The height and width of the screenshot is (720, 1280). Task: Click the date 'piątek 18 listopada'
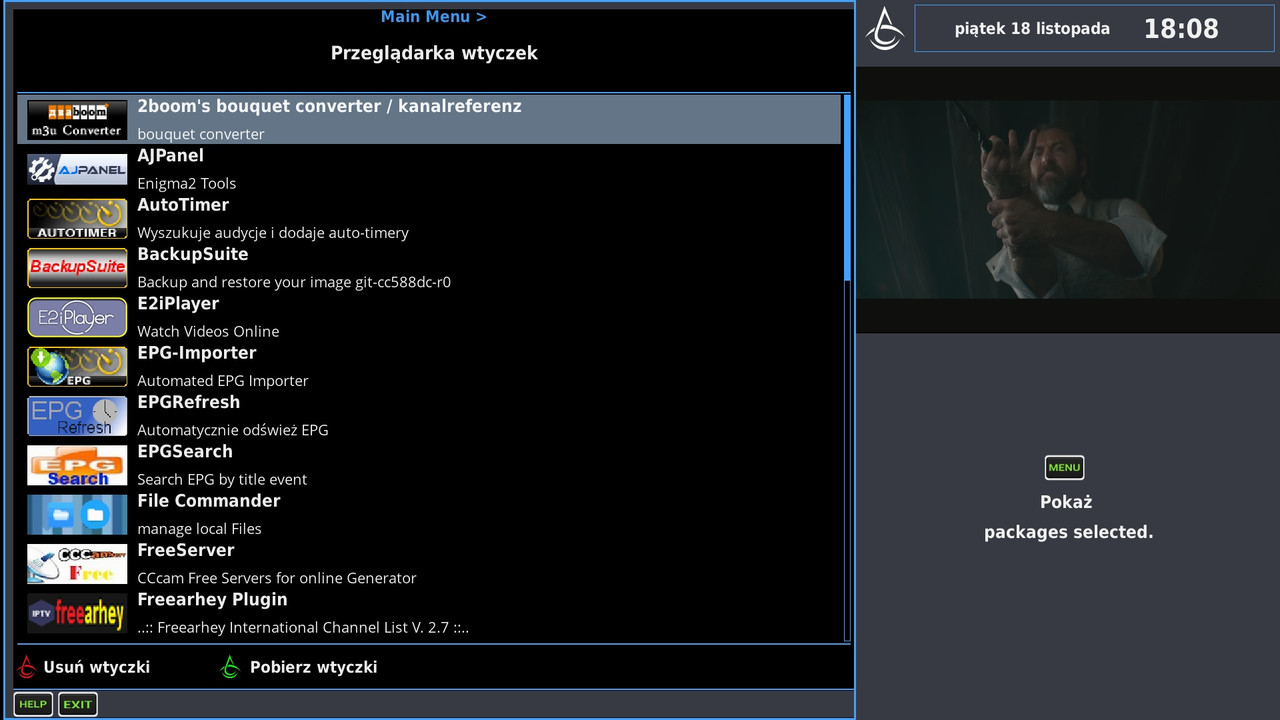pos(1032,28)
